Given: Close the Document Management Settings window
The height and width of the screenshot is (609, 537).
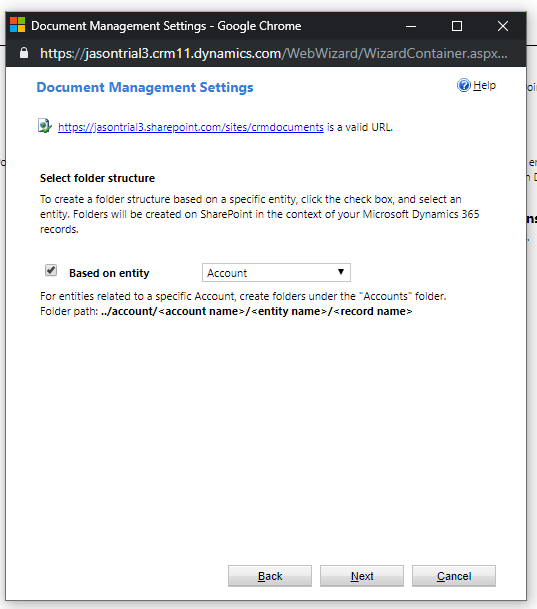Looking at the screenshot, I should click(503, 26).
